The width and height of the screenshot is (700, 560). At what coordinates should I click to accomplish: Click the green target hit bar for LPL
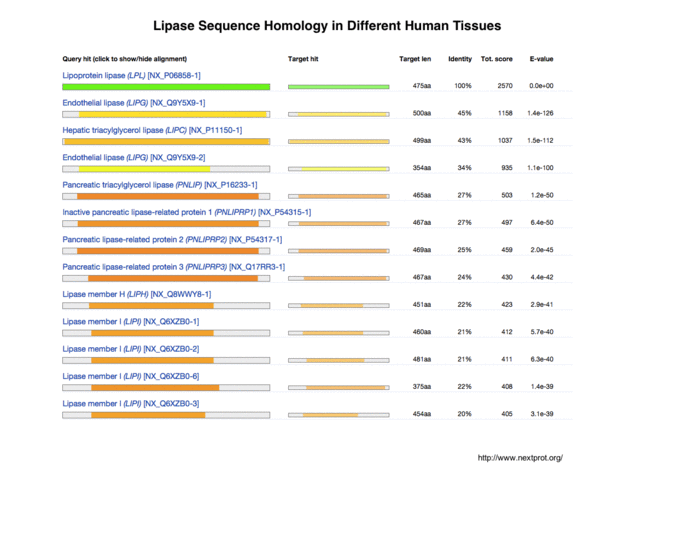pyautogui.click(x=338, y=87)
